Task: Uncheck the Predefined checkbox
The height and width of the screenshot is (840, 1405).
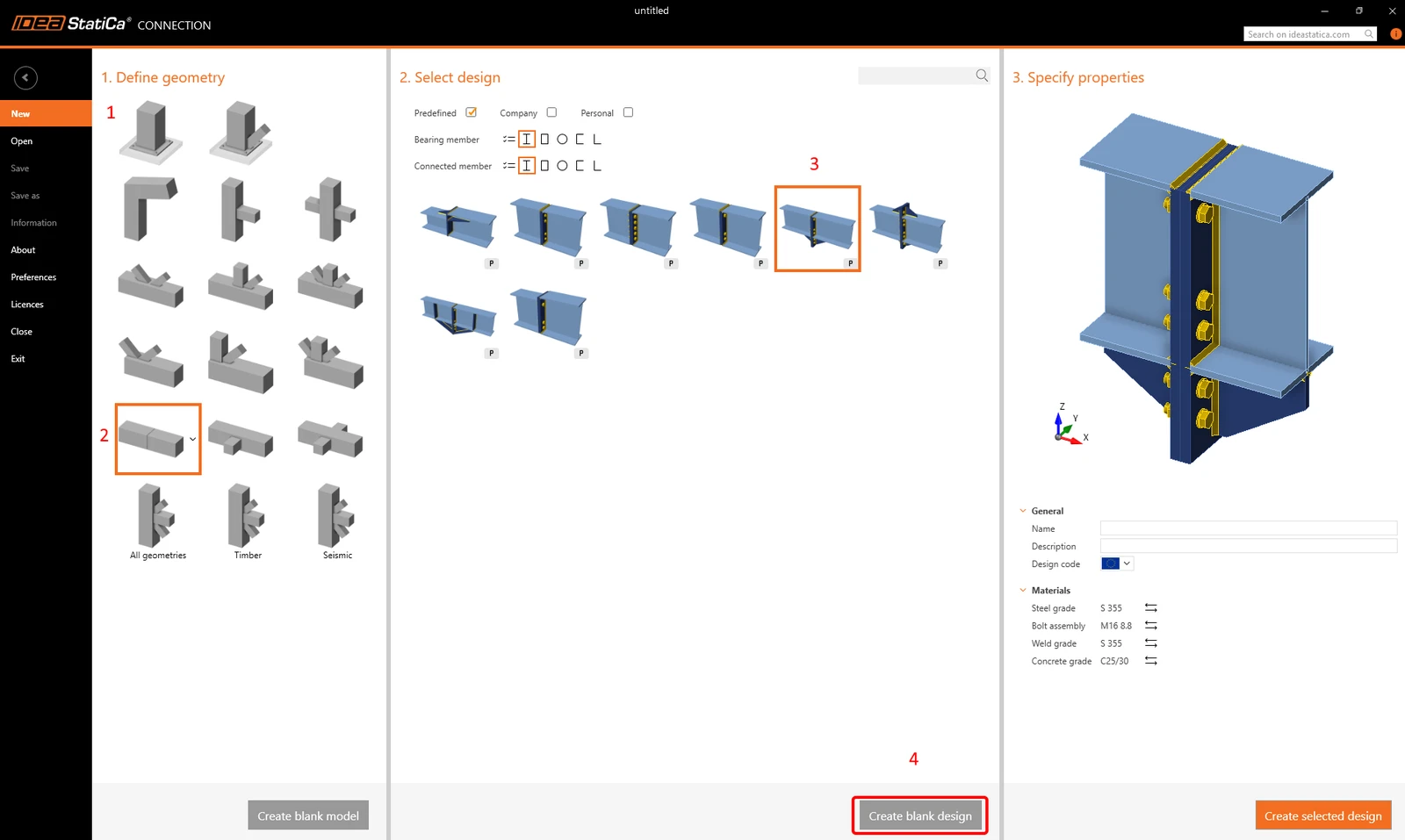Action: [x=472, y=112]
